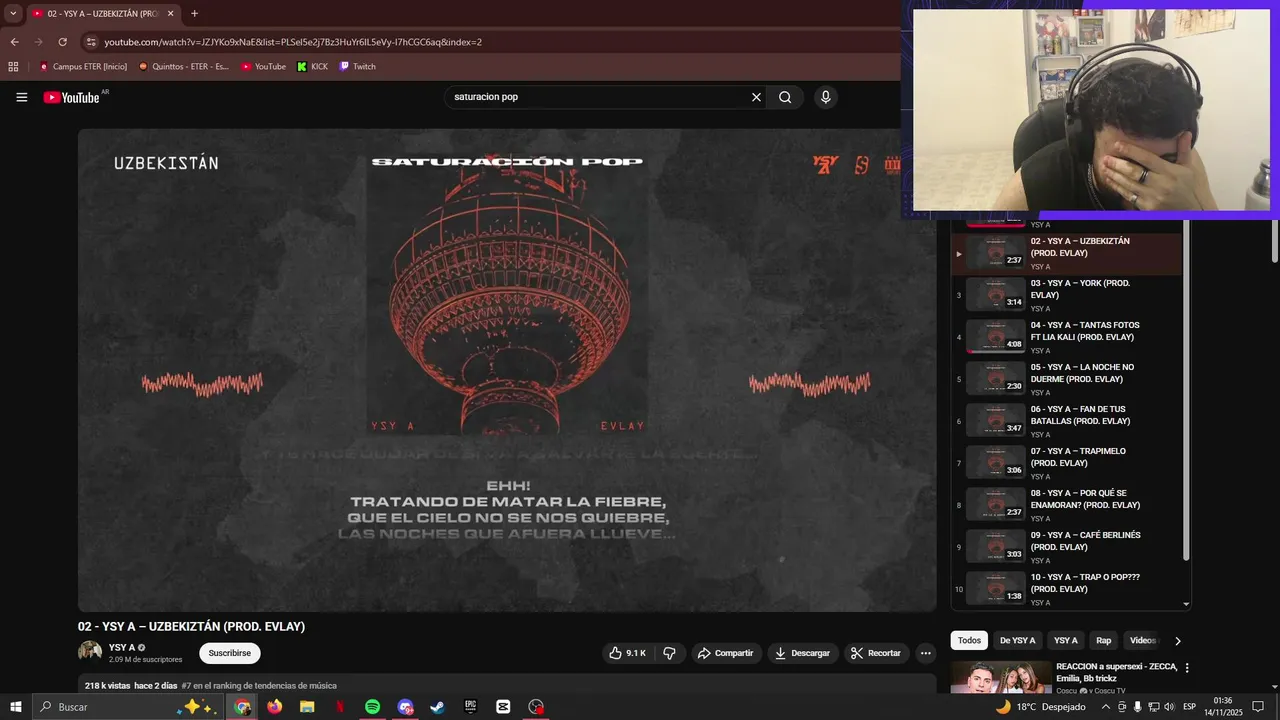Image resolution: width=1280 pixels, height=720 pixels.
Task: Open the Windows Start menu
Action: (16, 707)
